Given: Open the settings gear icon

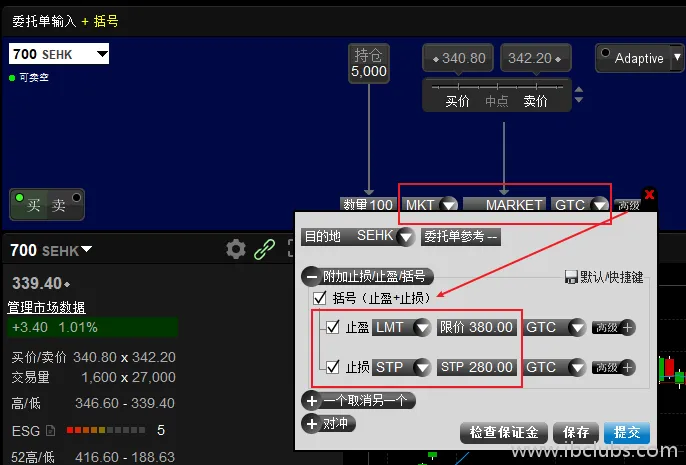Looking at the screenshot, I should tap(236, 249).
